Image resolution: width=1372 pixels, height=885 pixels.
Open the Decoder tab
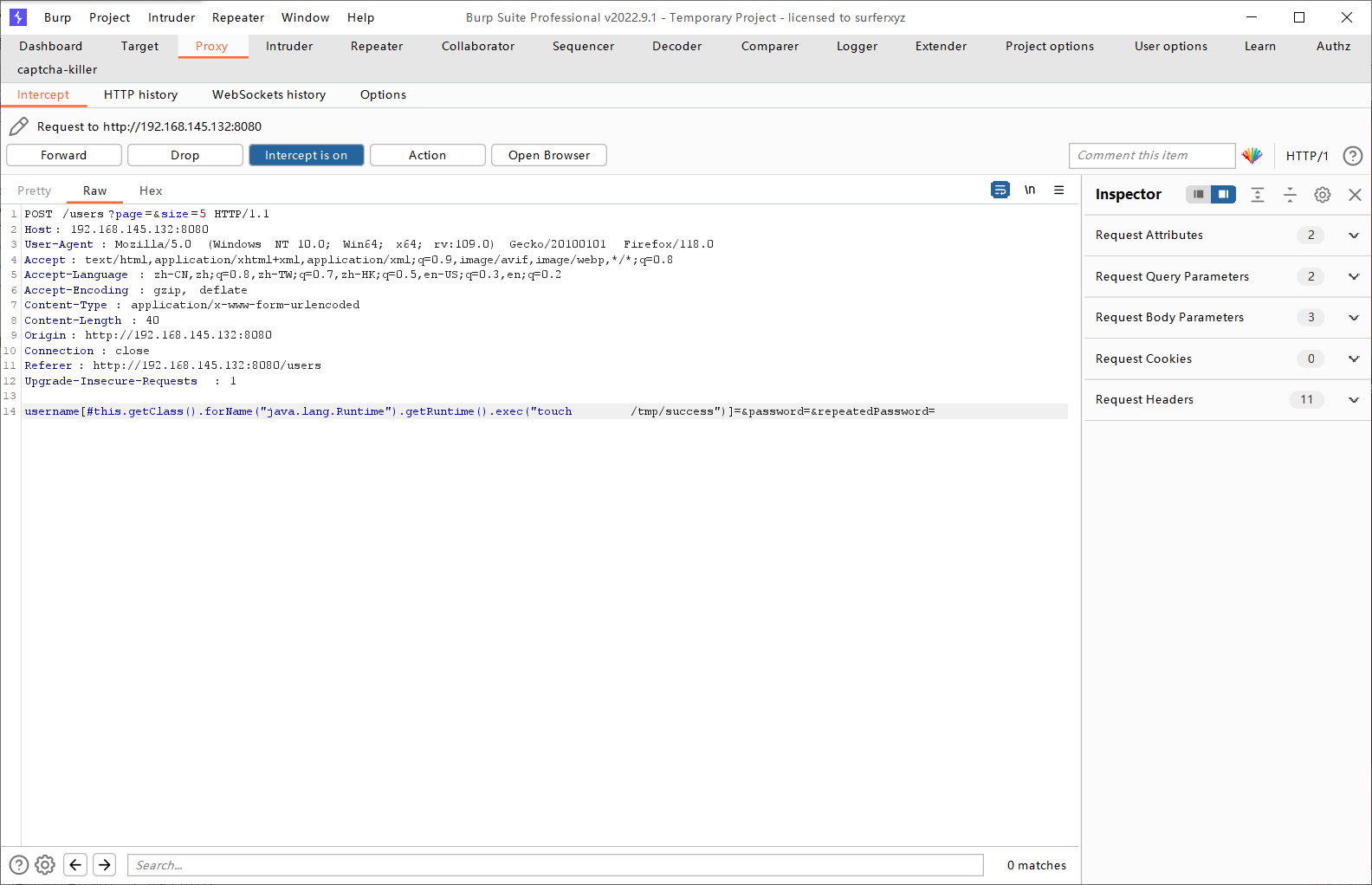(677, 47)
